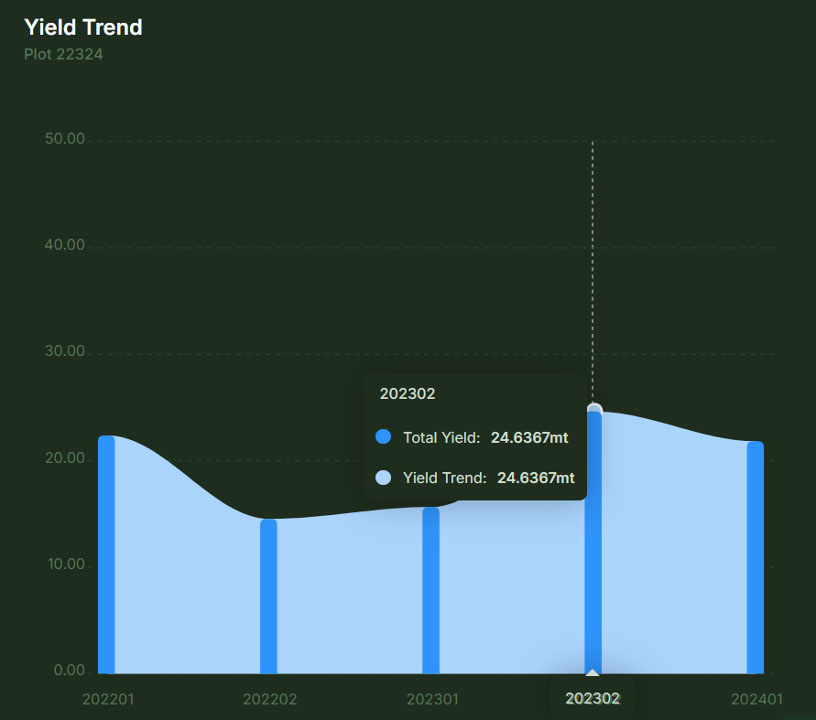Image resolution: width=816 pixels, height=720 pixels.
Task: Expand the 202302 tooltip header
Action: point(408,393)
